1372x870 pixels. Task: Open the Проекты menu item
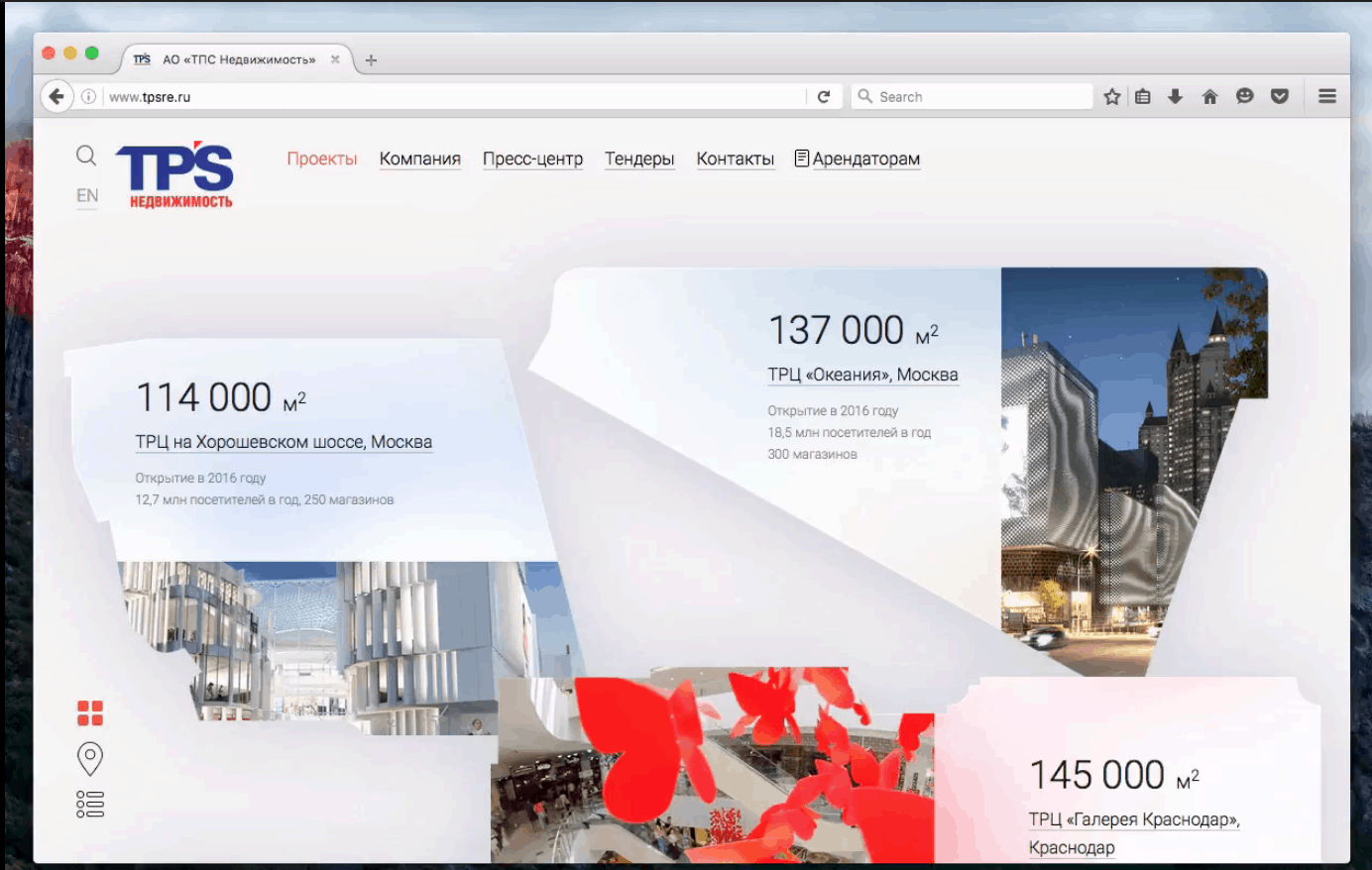click(x=321, y=159)
